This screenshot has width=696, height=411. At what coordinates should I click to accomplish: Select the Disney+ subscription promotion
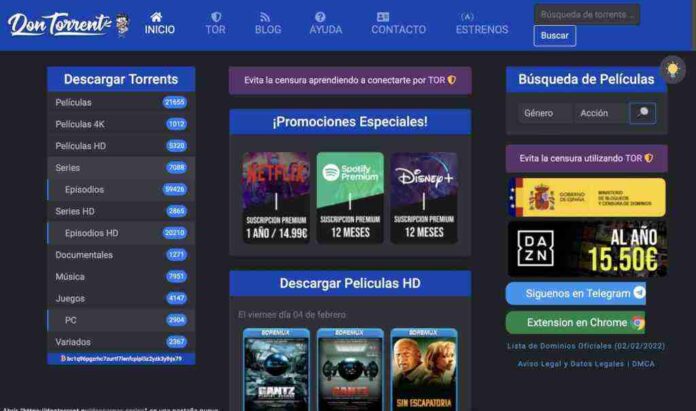point(423,197)
